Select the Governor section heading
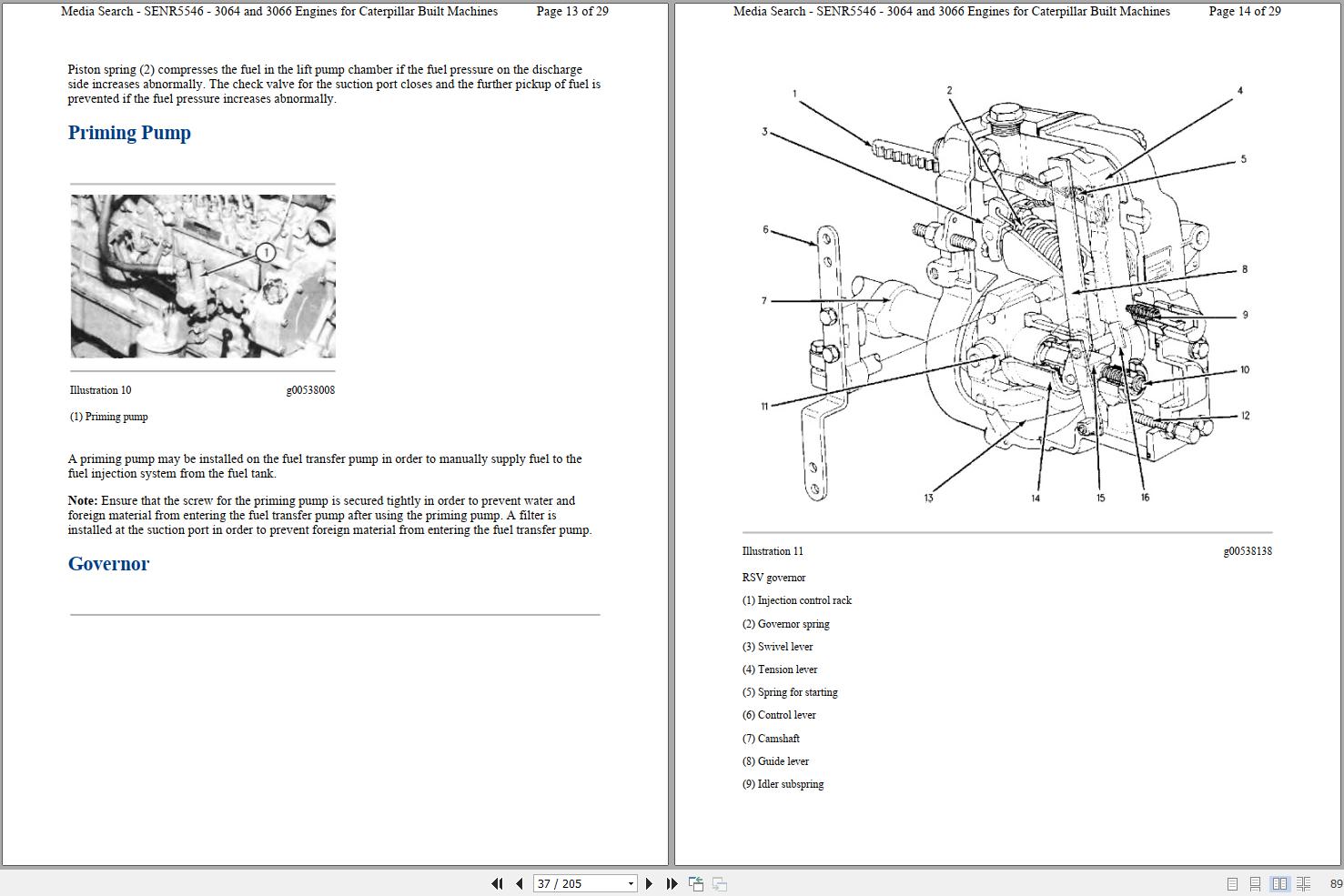This screenshot has width=1344, height=896. [108, 564]
